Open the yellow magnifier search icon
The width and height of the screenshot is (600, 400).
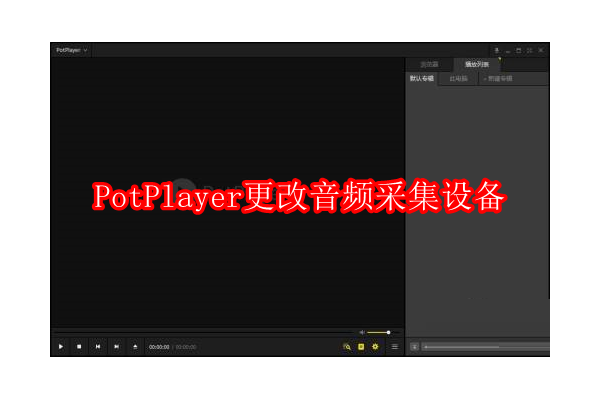(x=347, y=347)
